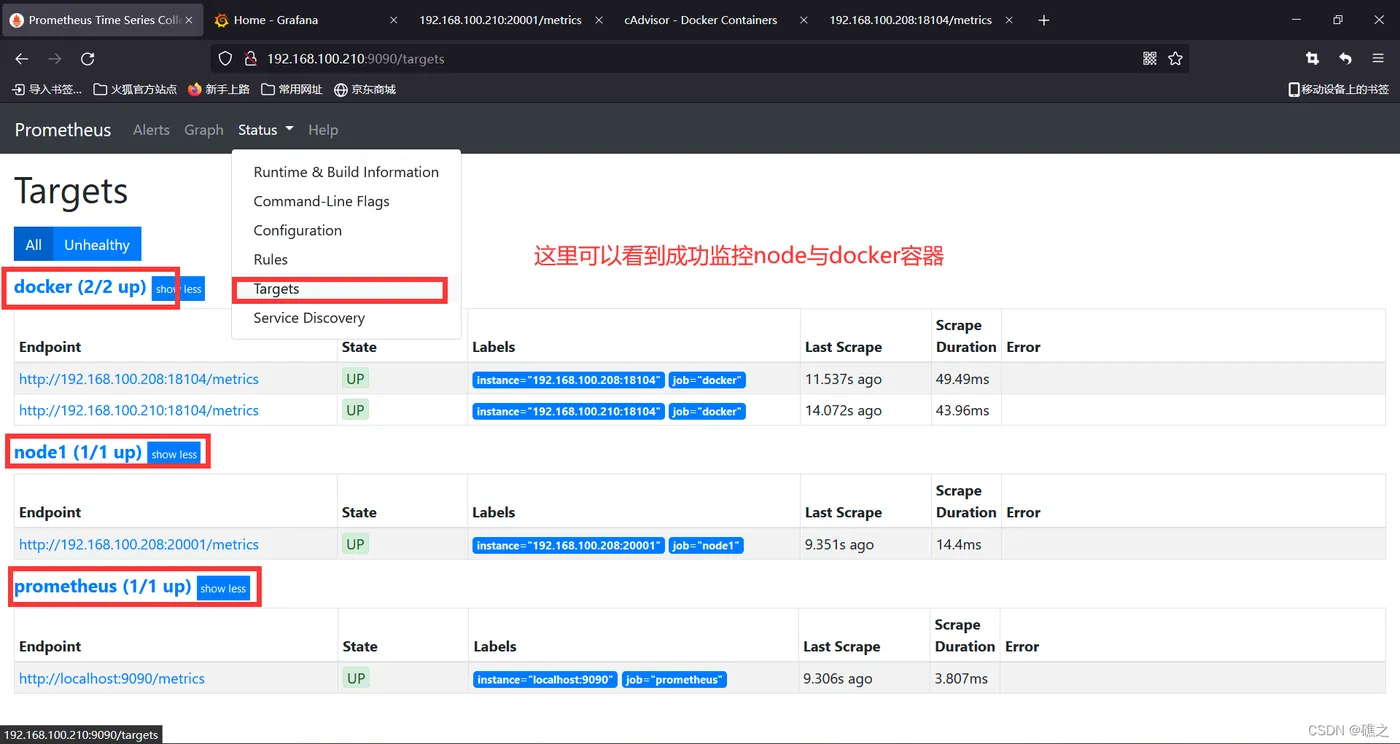
Task: Open a new tab with the plus button
Action: (1044, 20)
